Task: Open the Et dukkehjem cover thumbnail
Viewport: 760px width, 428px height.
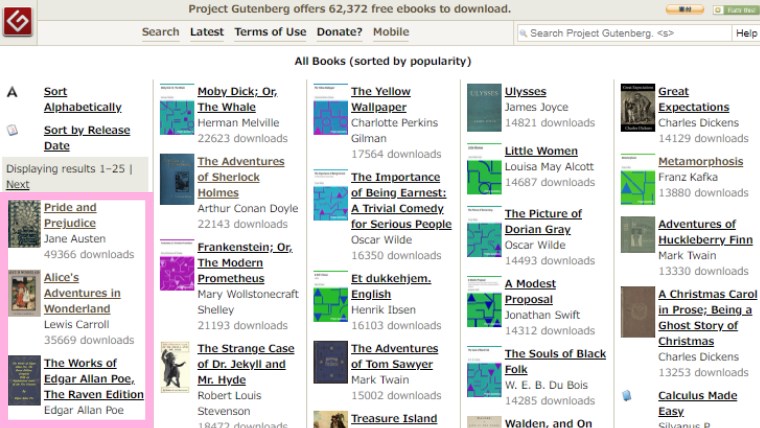Action: point(331,297)
